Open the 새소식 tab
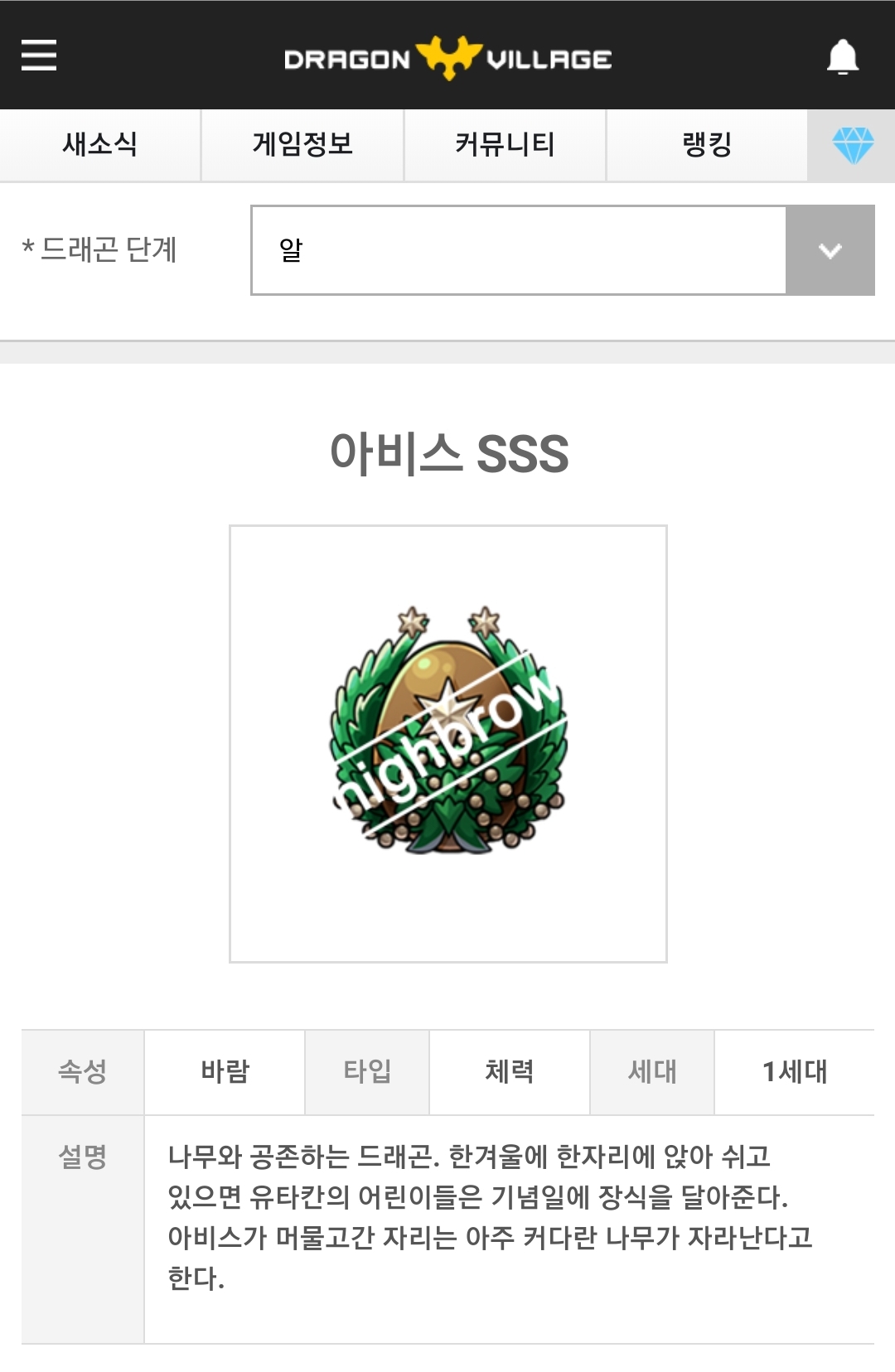 100,145
